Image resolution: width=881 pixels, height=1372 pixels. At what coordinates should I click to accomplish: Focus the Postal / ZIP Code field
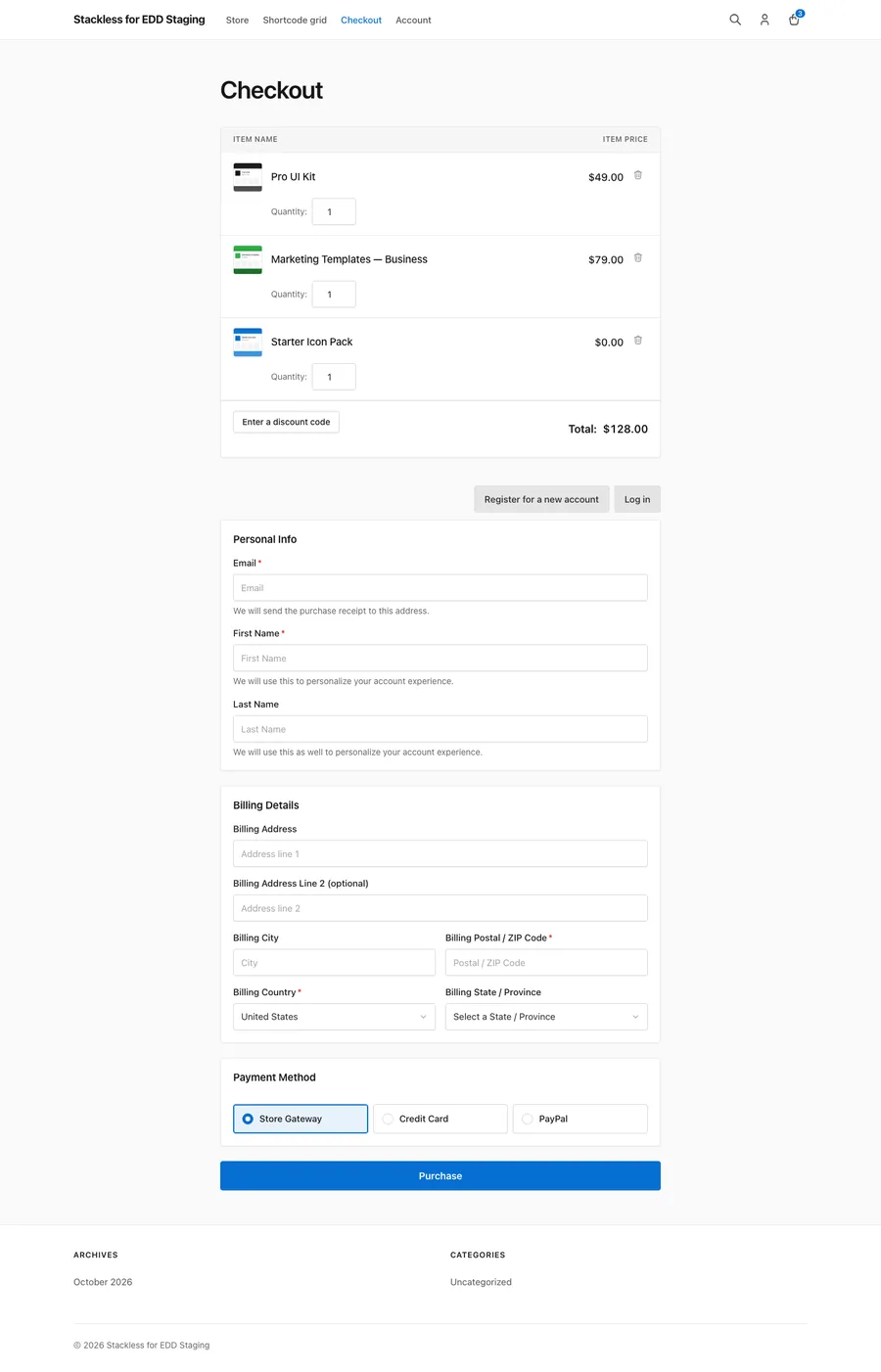click(546, 963)
